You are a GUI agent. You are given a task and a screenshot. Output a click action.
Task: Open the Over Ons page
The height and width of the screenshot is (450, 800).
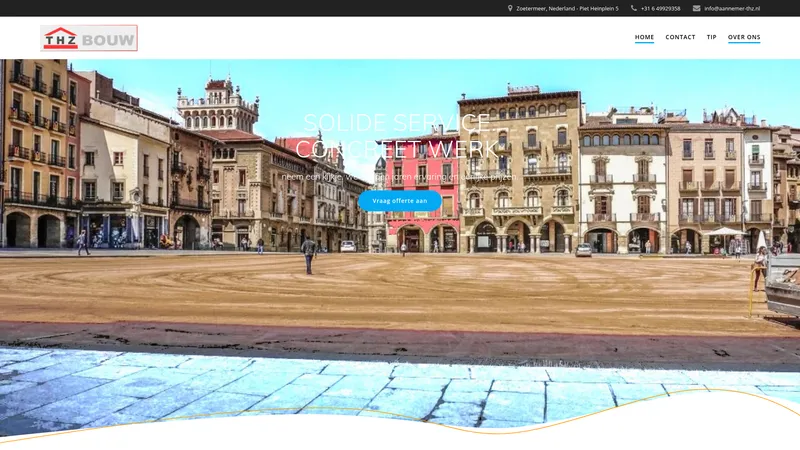(x=744, y=37)
